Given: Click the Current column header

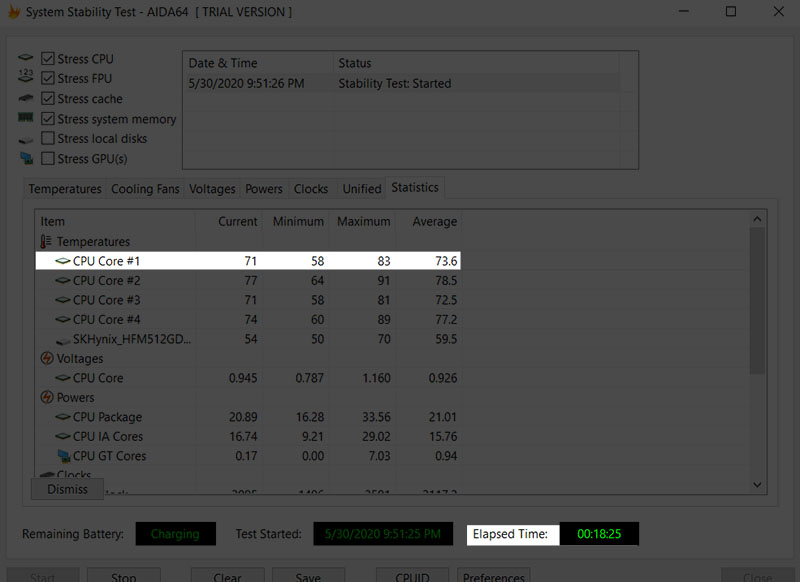Looking at the screenshot, I should coord(229,221).
